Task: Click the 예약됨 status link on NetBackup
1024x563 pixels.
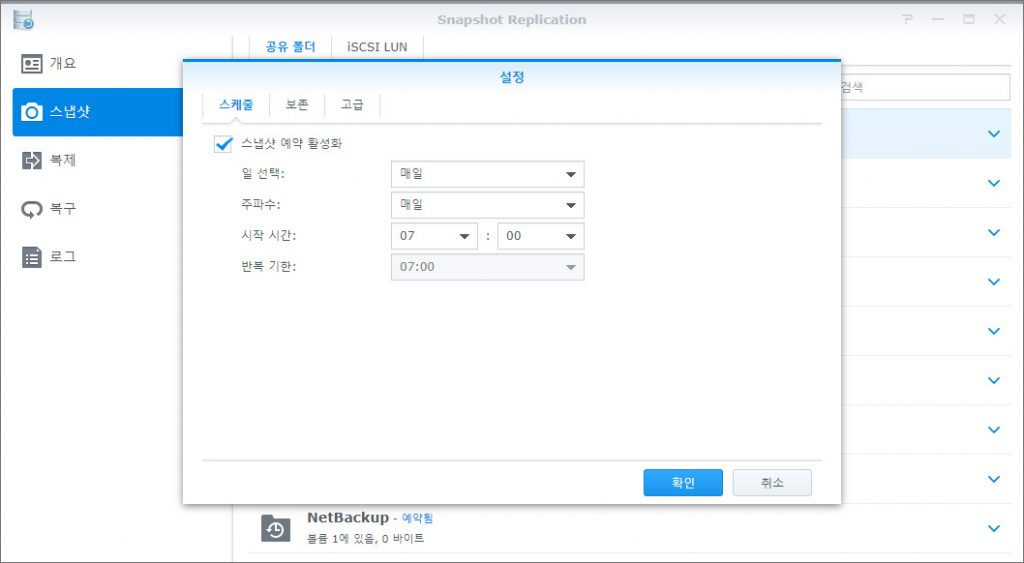Action: coord(417,518)
